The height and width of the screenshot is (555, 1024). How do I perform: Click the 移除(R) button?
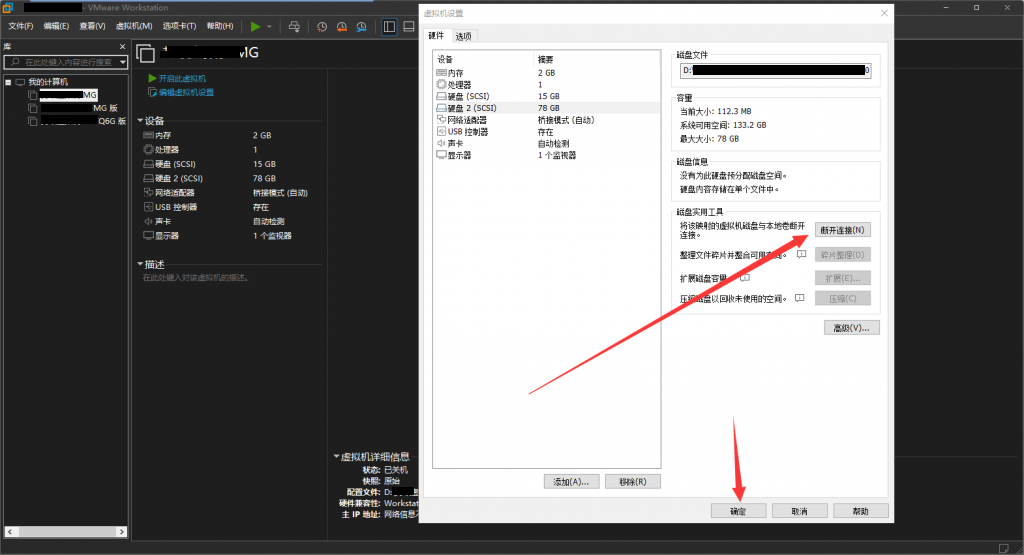point(633,482)
